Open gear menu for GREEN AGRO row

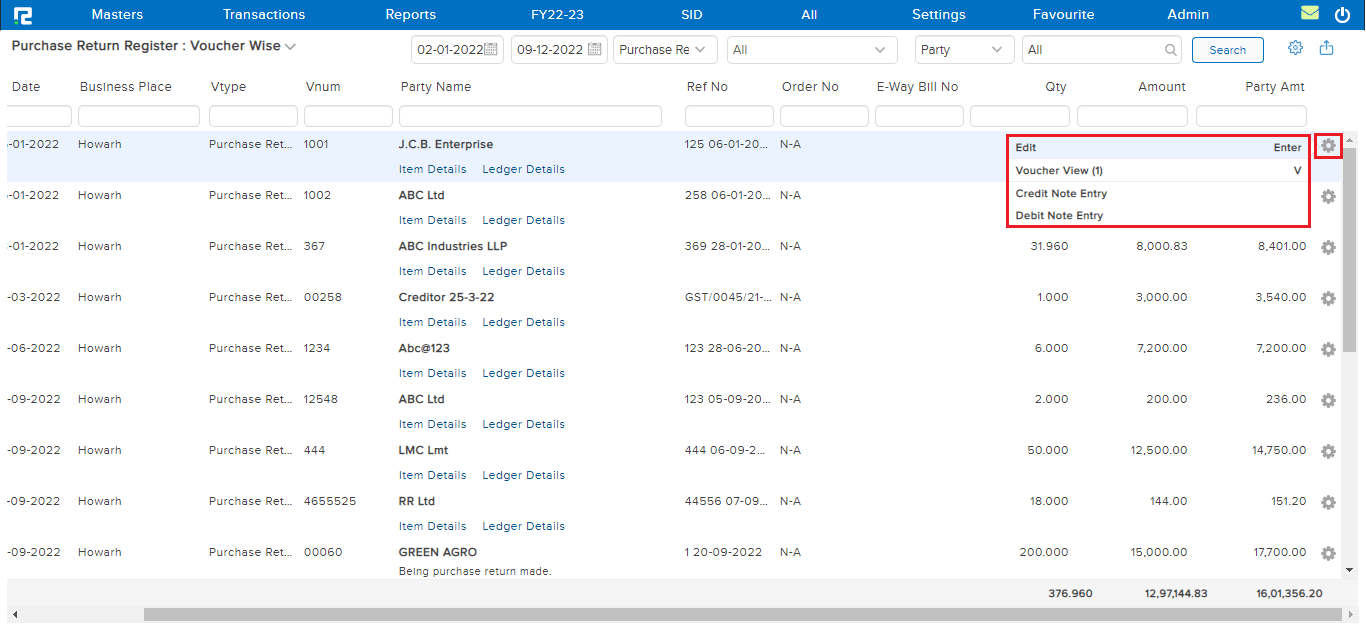click(1328, 554)
